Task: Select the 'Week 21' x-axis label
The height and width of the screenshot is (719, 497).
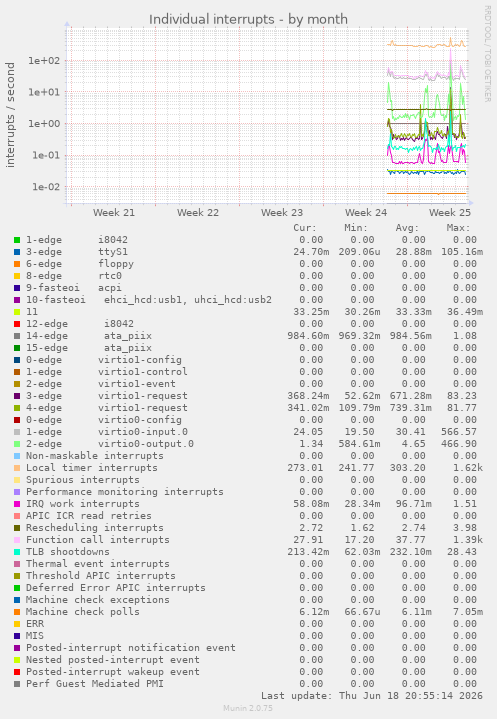Action: [114, 213]
